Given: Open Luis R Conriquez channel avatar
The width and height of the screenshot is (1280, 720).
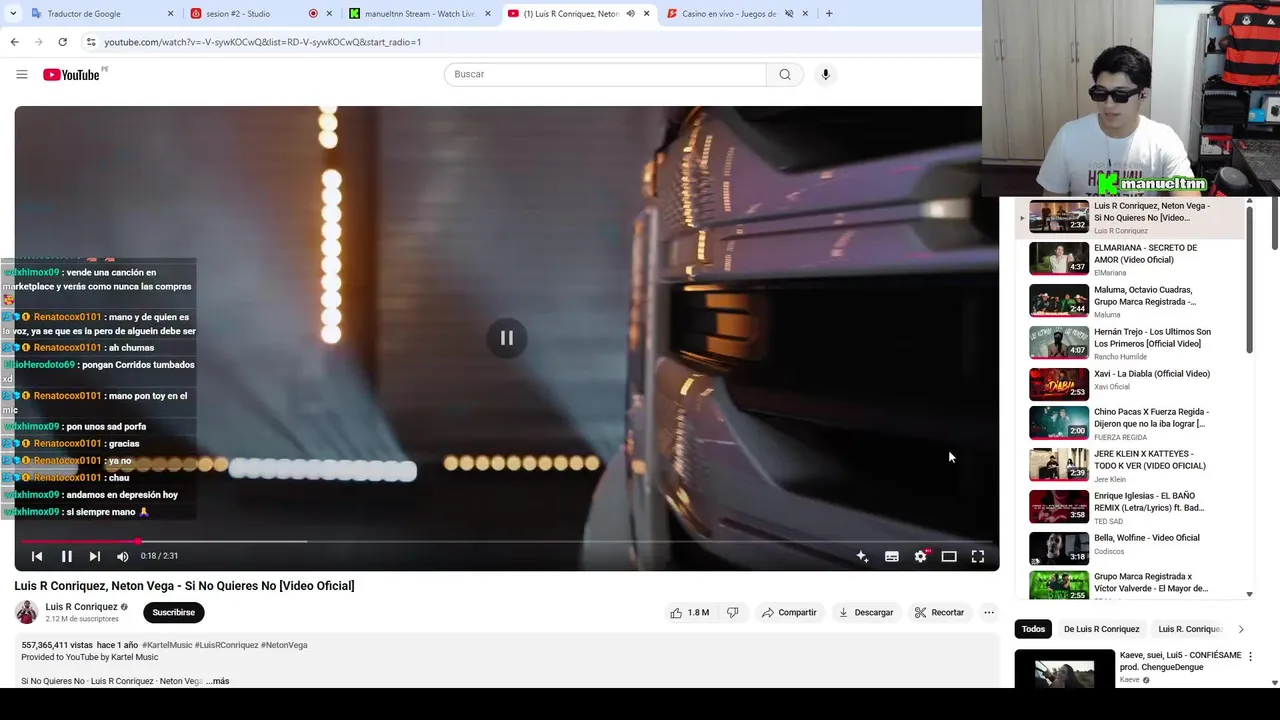Looking at the screenshot, I should tap(26, 612).
